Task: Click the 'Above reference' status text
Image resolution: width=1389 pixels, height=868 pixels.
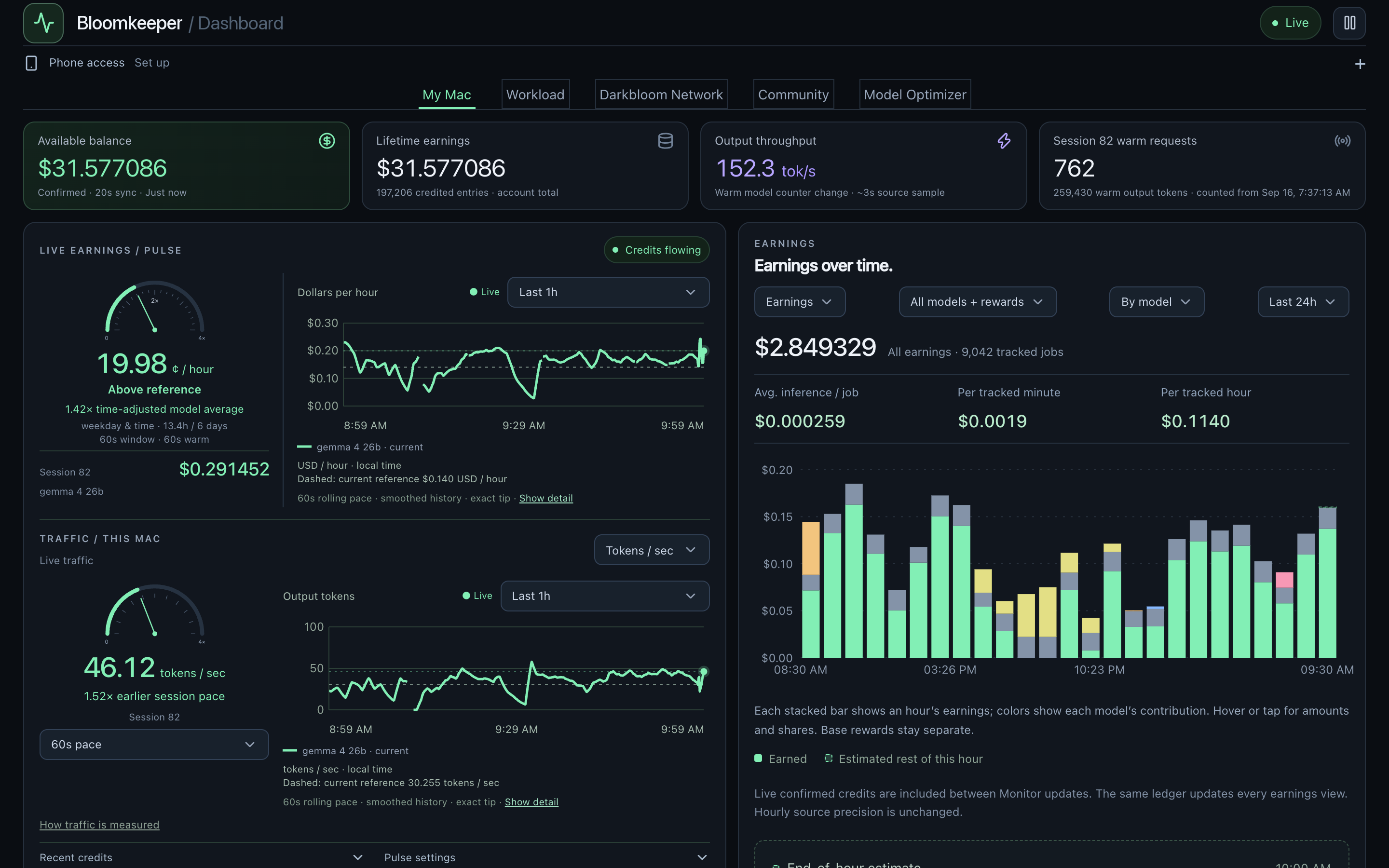Action: (x=154, y=389)
